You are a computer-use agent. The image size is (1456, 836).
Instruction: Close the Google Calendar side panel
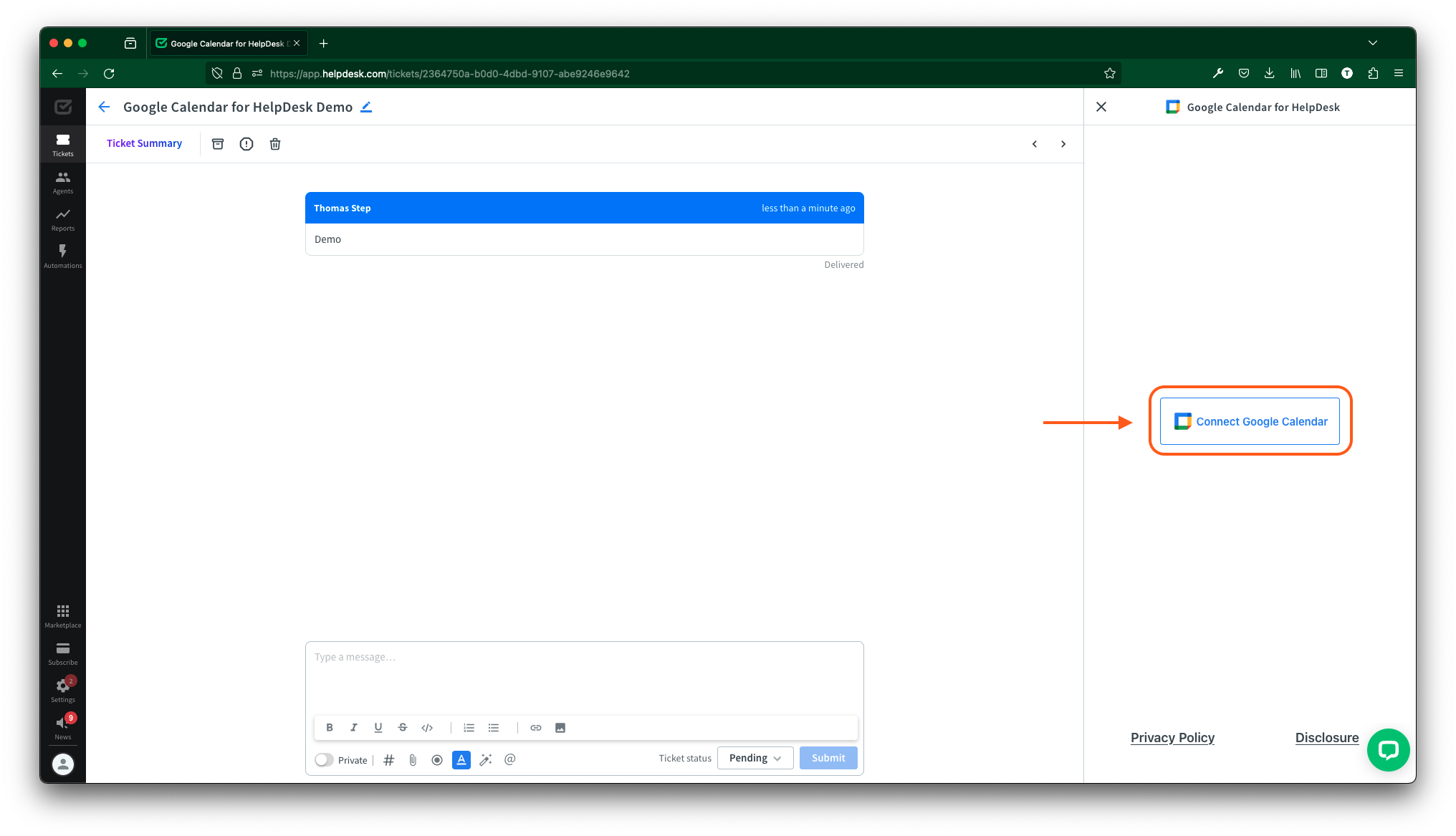(1101, 107)
